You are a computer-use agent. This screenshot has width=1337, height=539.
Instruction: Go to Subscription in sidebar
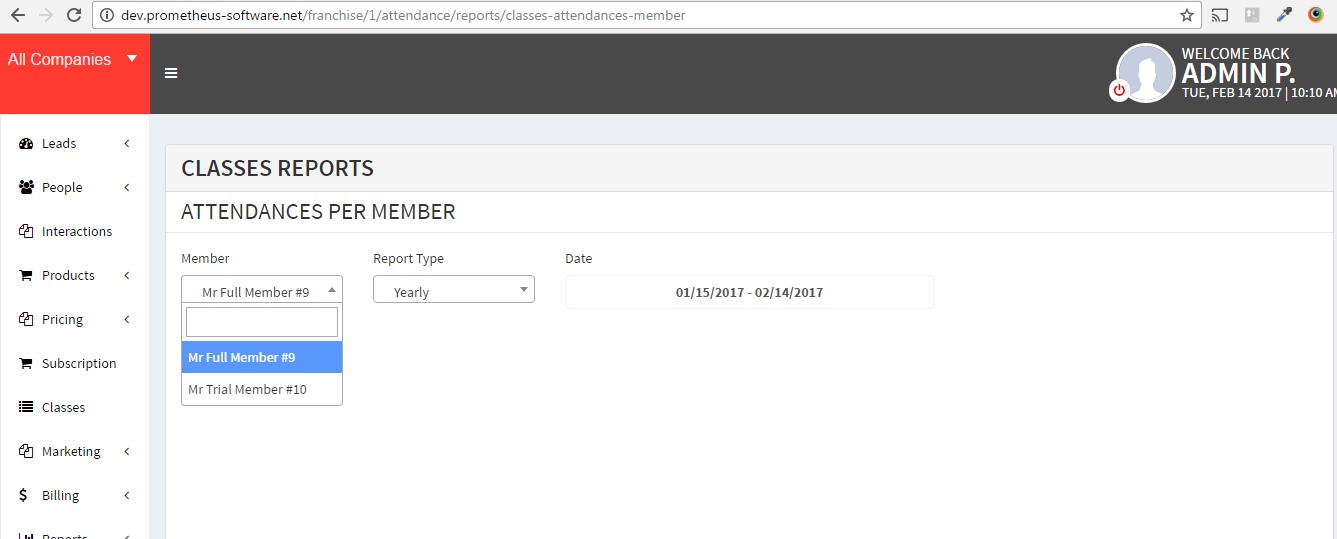[79, 364]
